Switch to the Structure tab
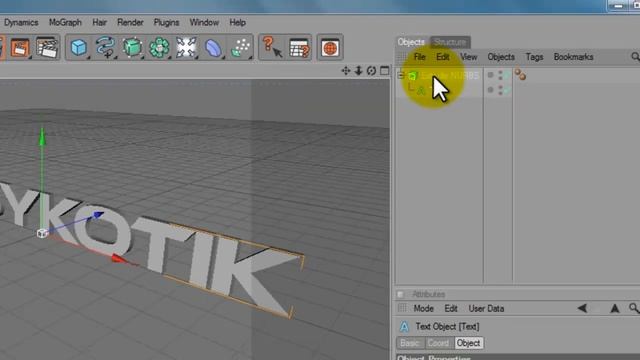 [450, 42]
